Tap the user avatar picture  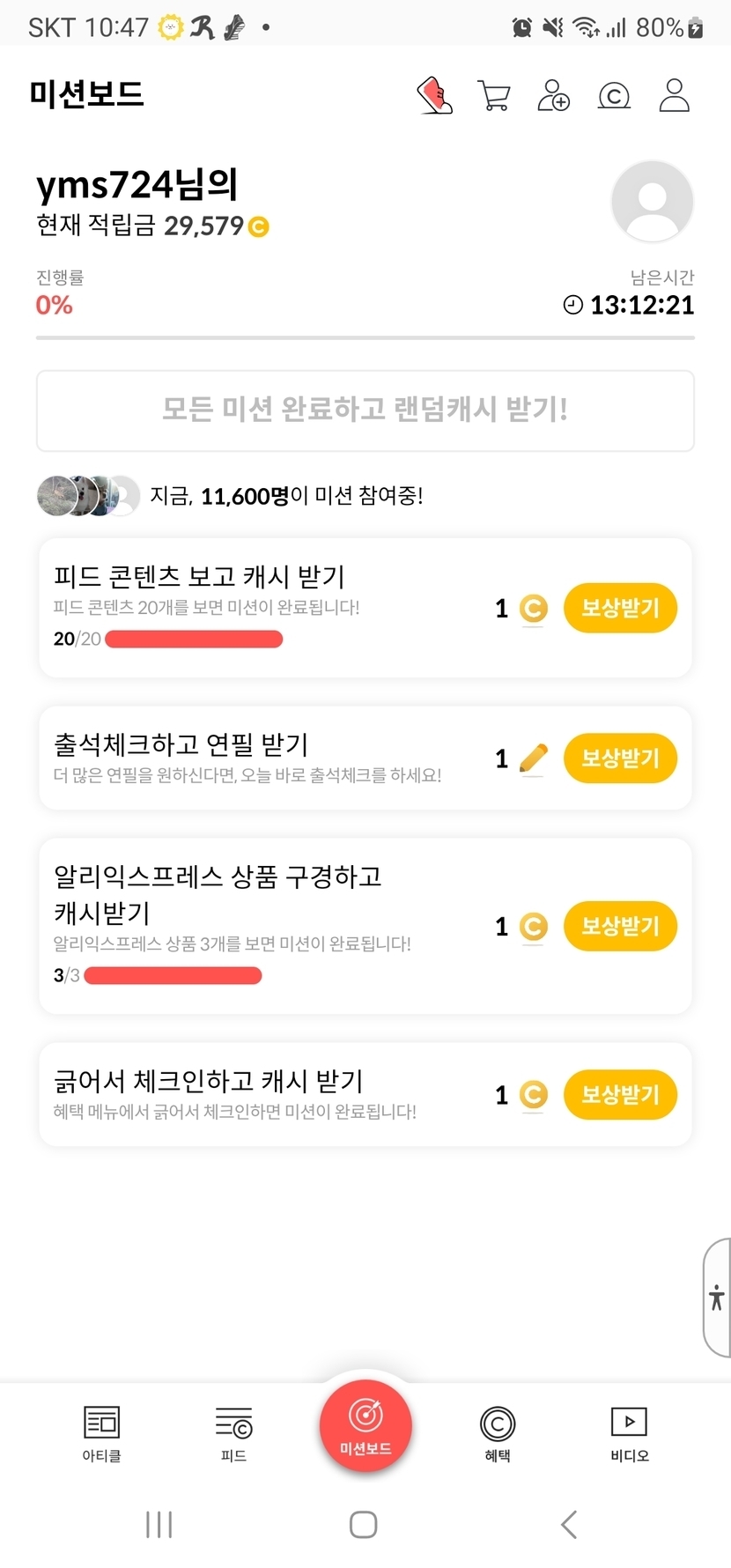[x=652, y=202]
